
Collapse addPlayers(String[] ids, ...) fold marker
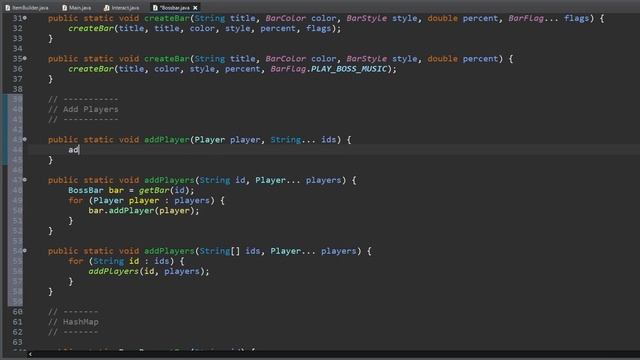pyautogui.click(x=25, y=251)
